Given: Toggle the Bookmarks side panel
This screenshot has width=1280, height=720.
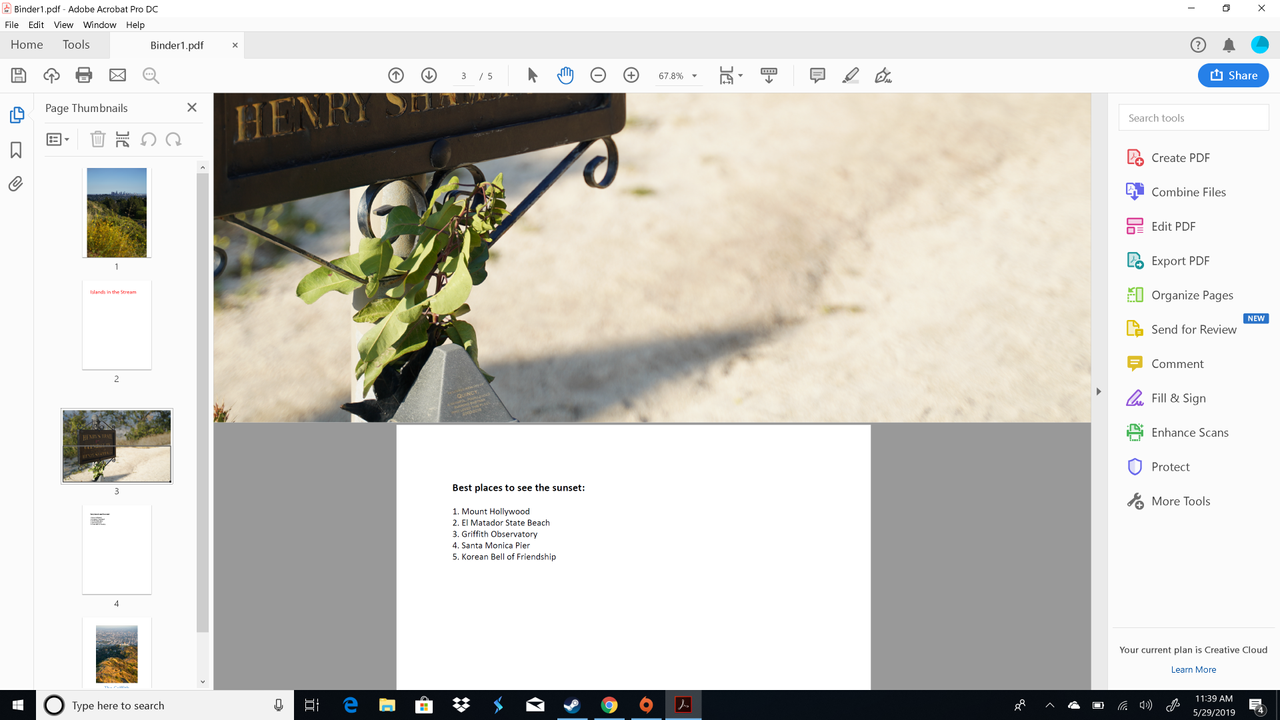Looking at the screenshot, I should 16,150.
